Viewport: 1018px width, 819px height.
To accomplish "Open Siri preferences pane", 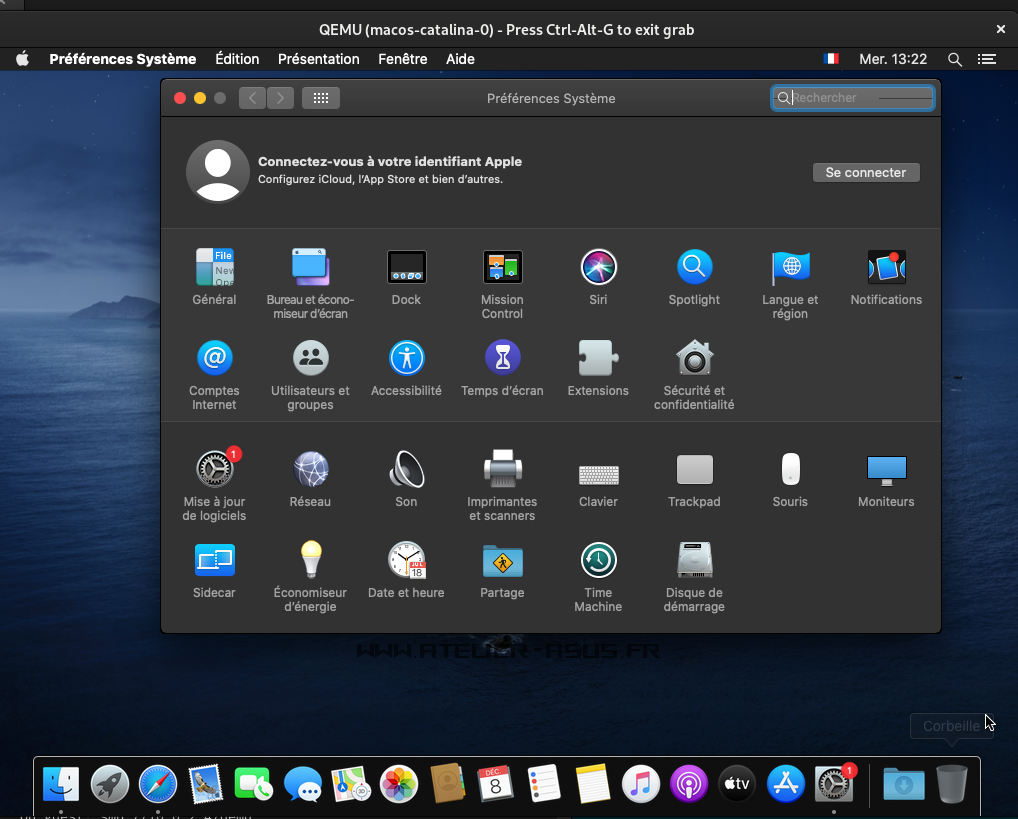I will point(598,268).
